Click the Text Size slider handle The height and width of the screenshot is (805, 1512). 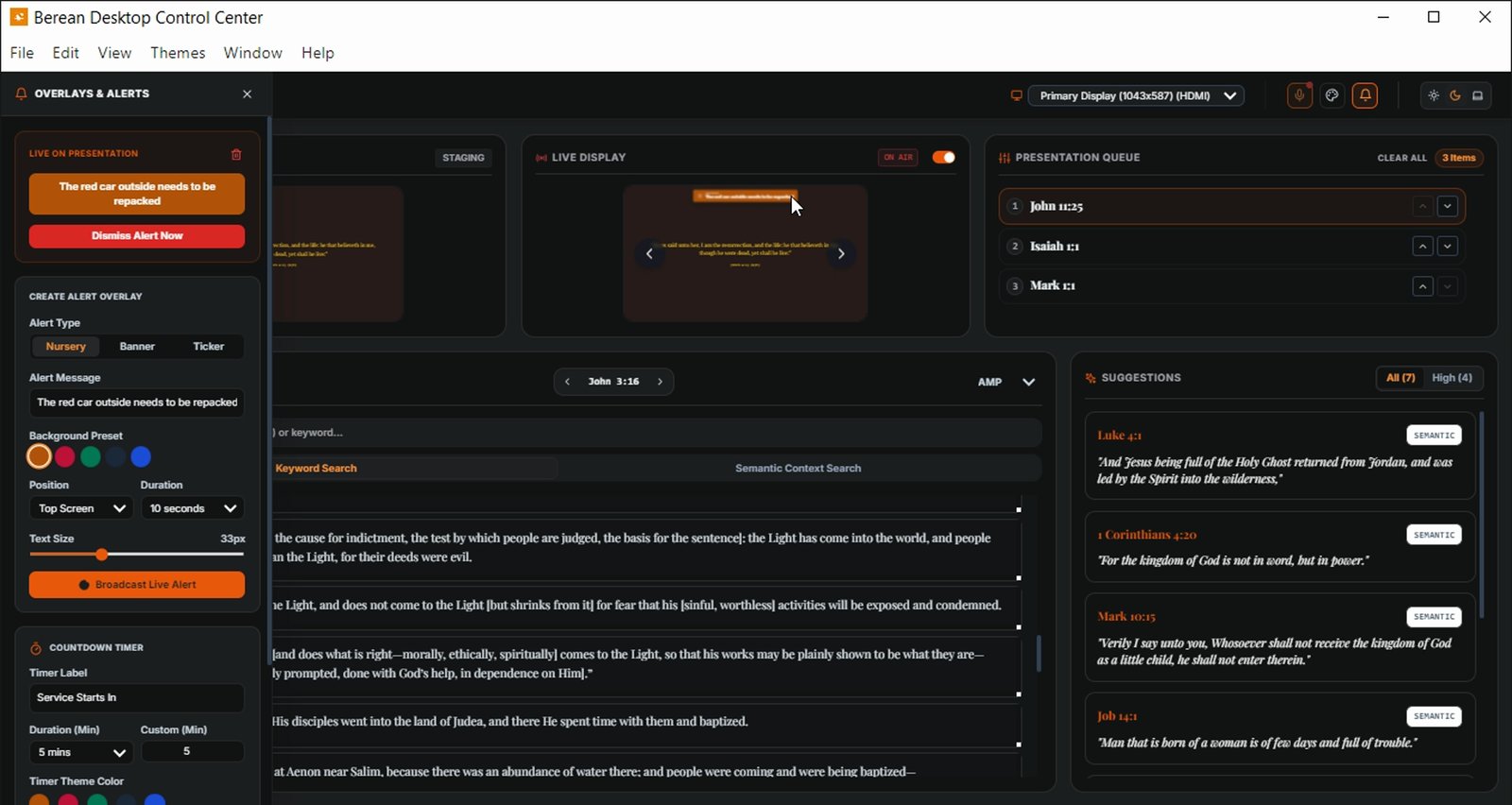pyautogui.click(x=101, y=555)
